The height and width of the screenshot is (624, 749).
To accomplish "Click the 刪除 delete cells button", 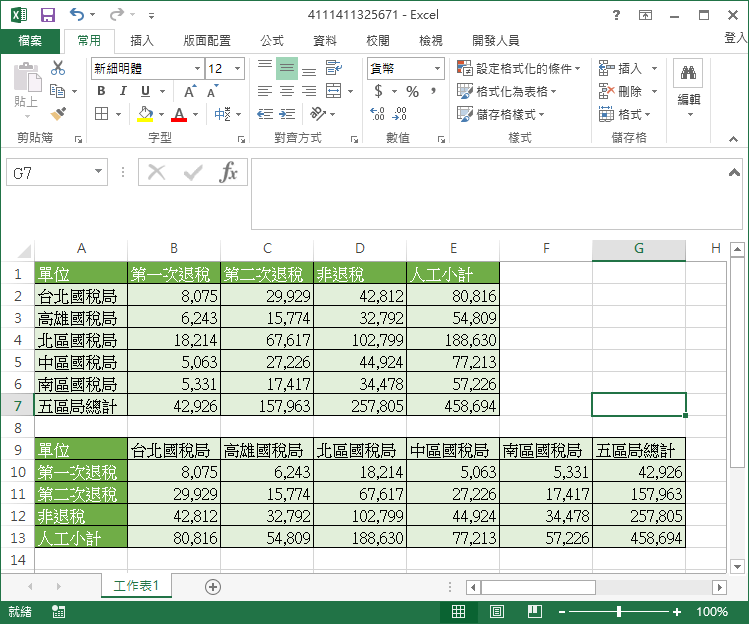I will point(620,91).
